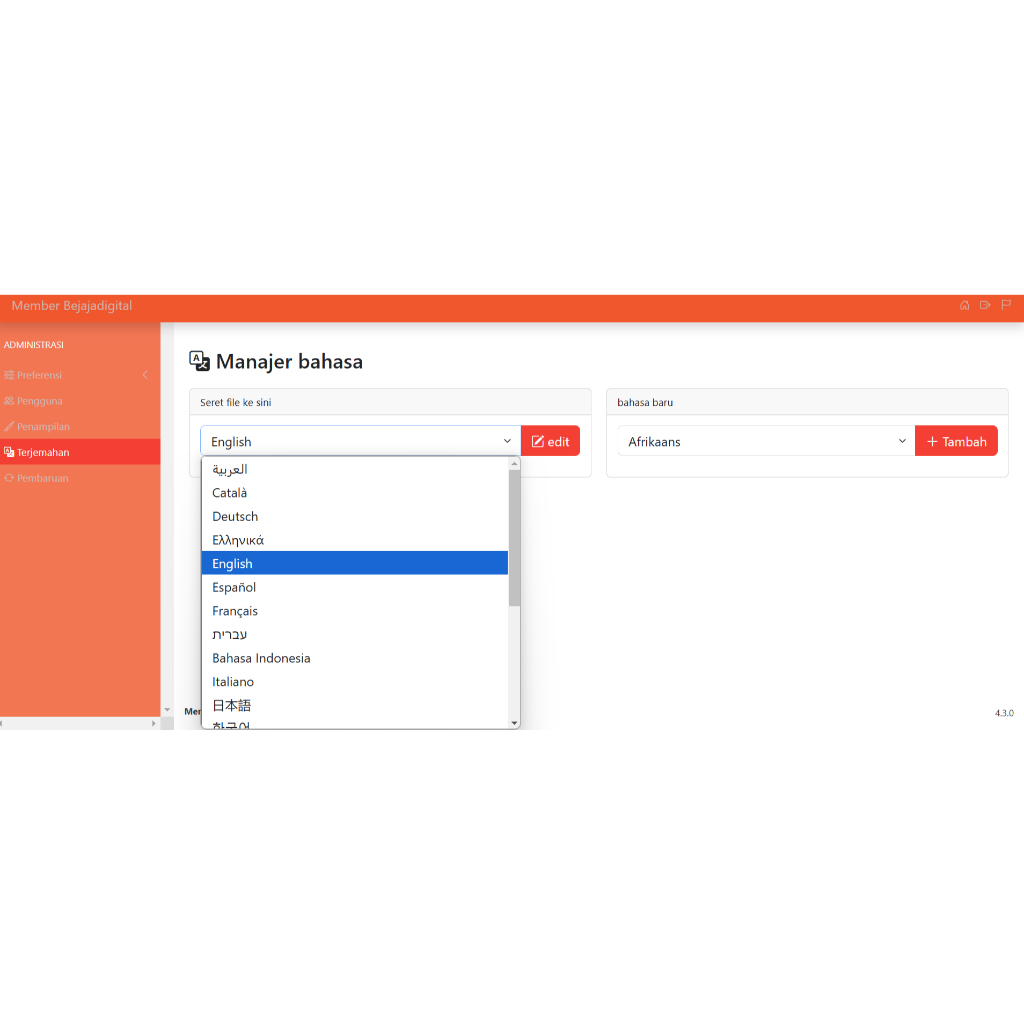This screenshot has width=1024, height=1024.
Task: Select Deutsch from language list
Action: coord(235,517)
